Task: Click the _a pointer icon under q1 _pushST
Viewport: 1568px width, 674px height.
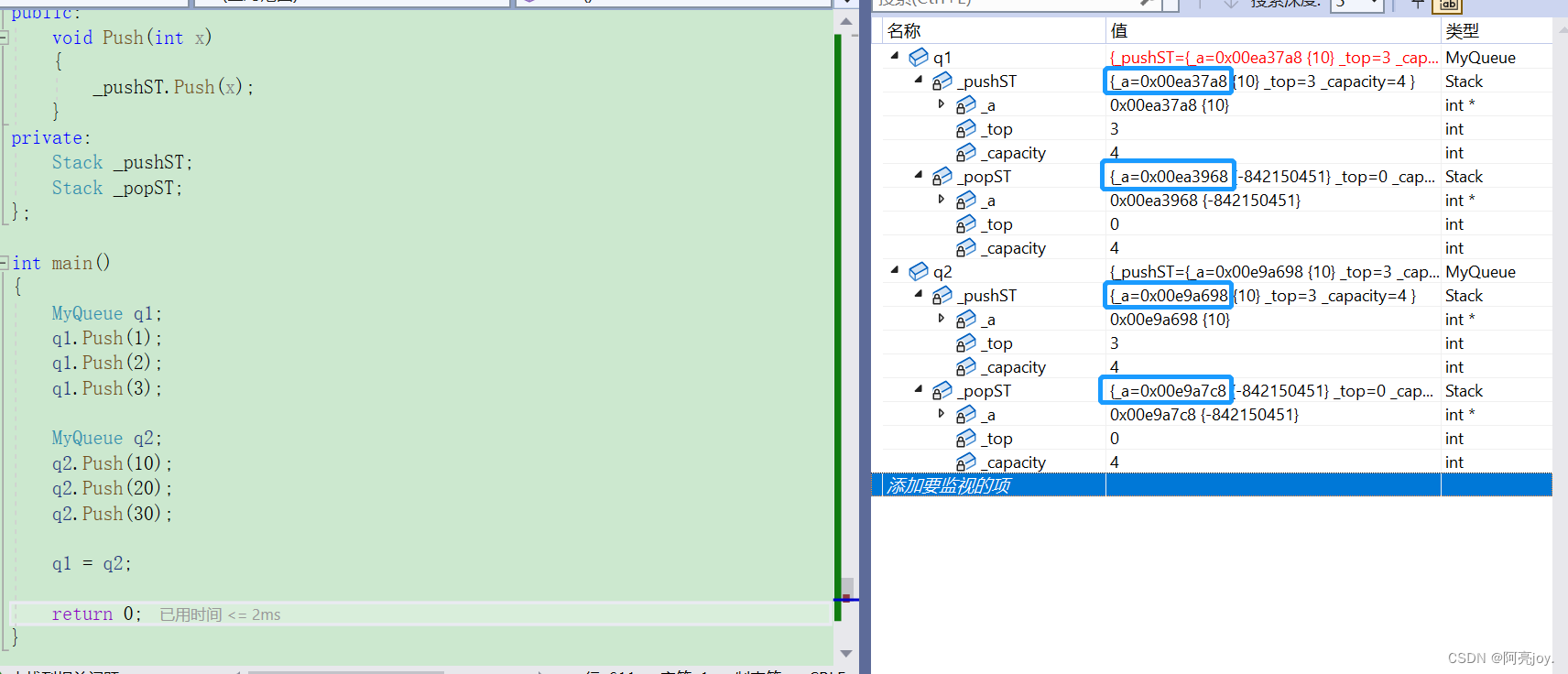Action: pos(966,105)
